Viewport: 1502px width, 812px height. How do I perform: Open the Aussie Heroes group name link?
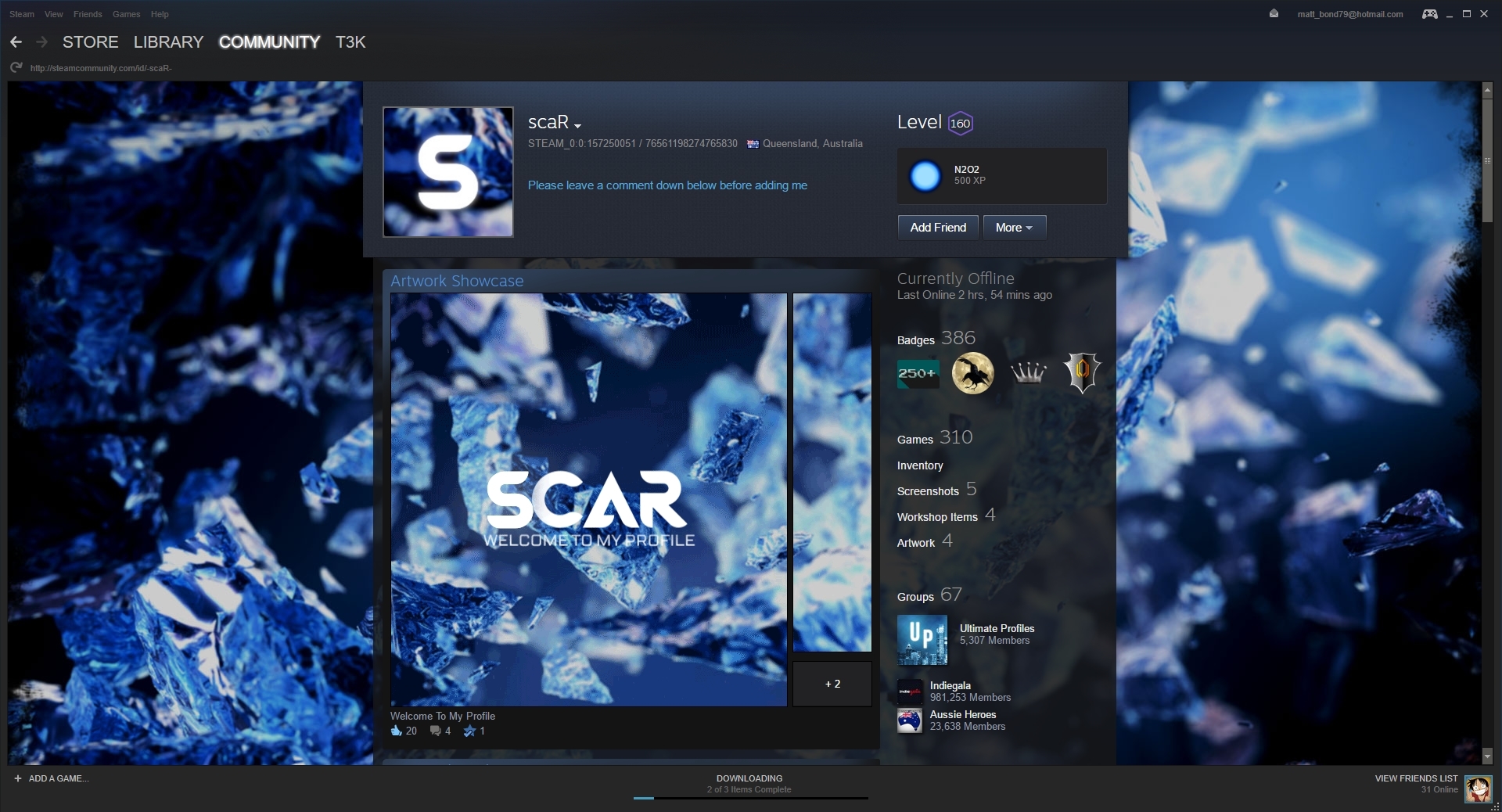pyautogui.click(x=963, y=714)
